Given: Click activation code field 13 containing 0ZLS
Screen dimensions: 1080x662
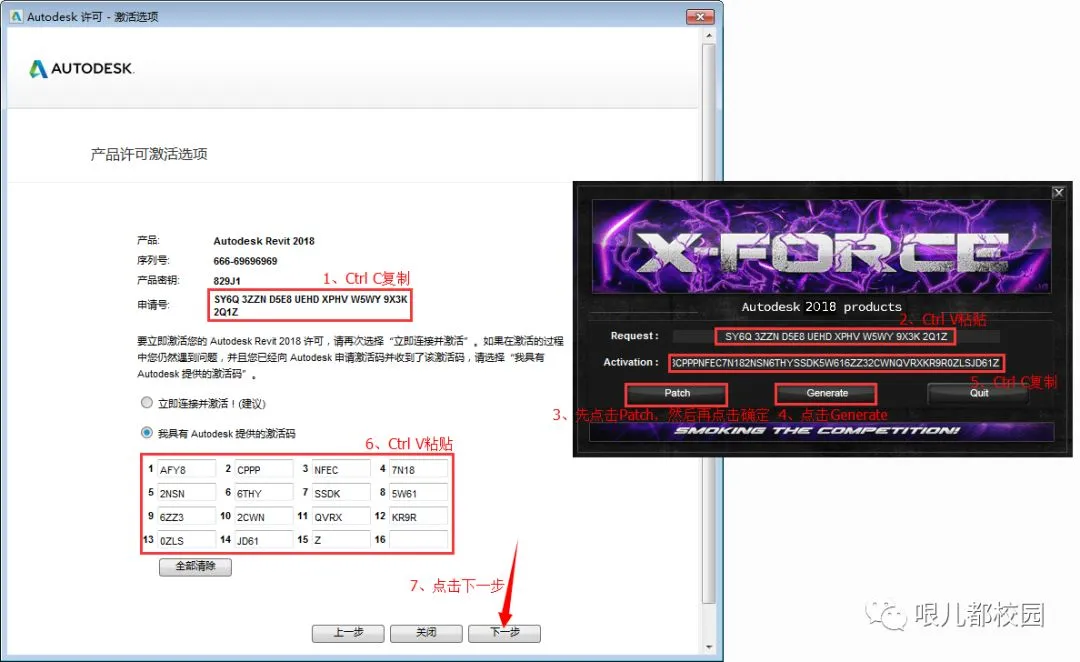Looking at the screenshot, I should pyautogui.click(x=186, y=540).
